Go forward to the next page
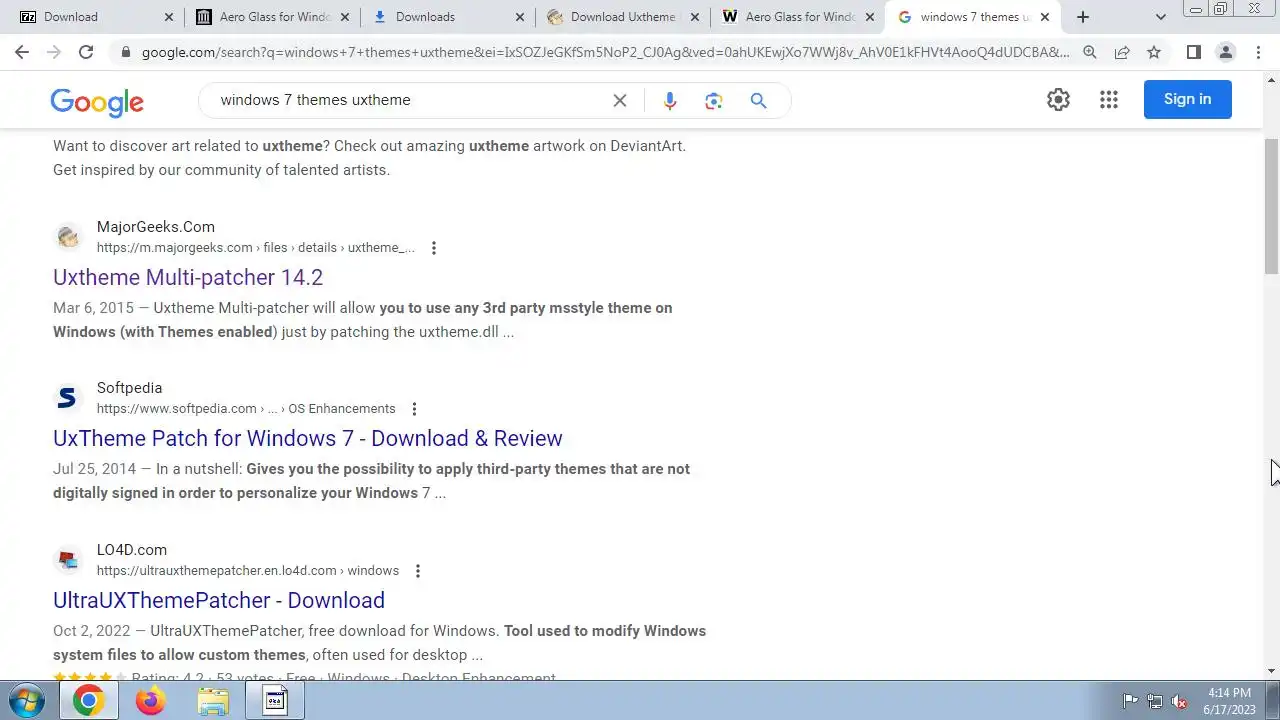This screenshot has height=720, width=1280. point(54,52)
